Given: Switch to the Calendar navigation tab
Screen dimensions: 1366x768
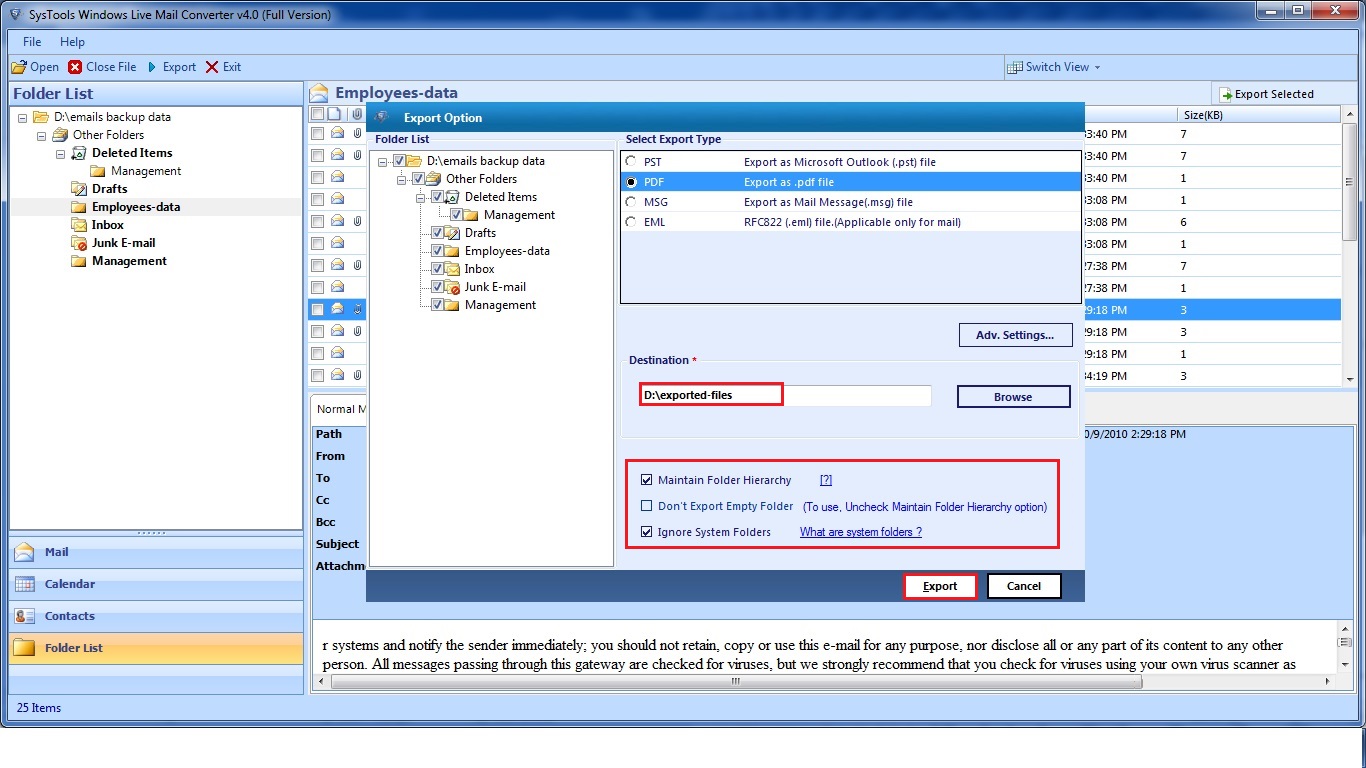Looking at the screenshot, I should (x=156, y=584).
